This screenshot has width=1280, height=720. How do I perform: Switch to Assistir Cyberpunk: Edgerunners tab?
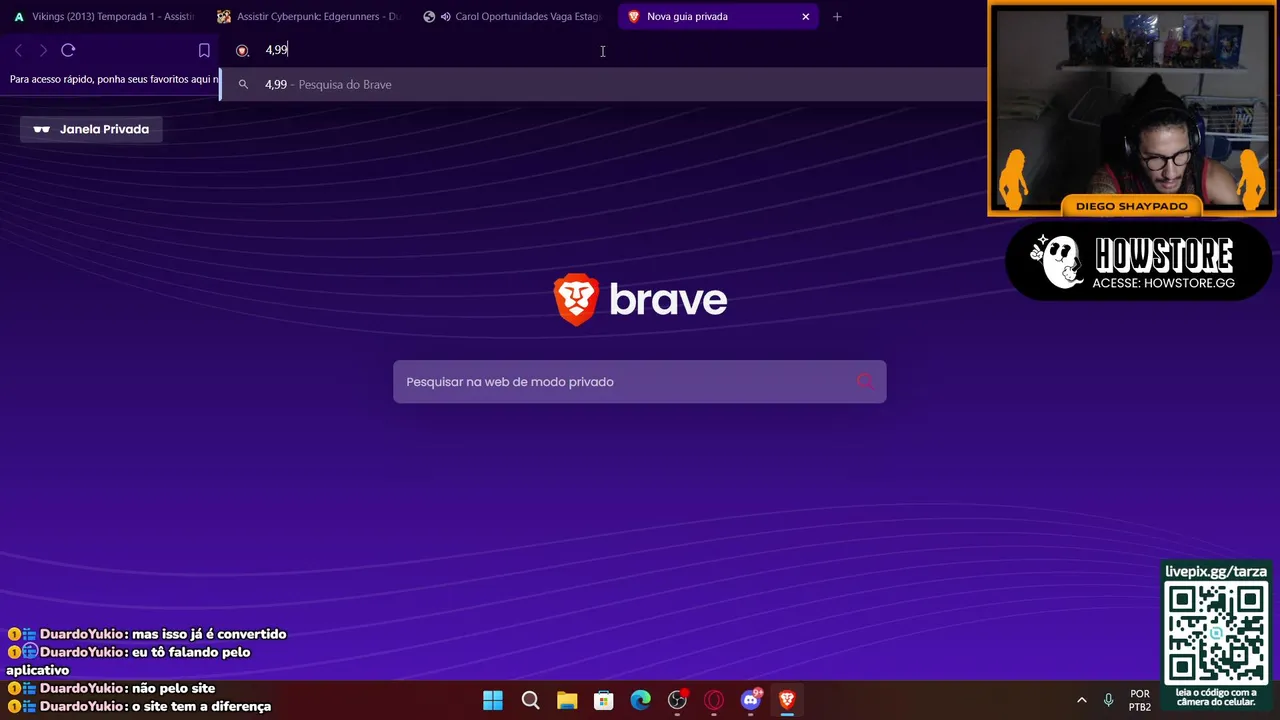[x=309, y=16]
